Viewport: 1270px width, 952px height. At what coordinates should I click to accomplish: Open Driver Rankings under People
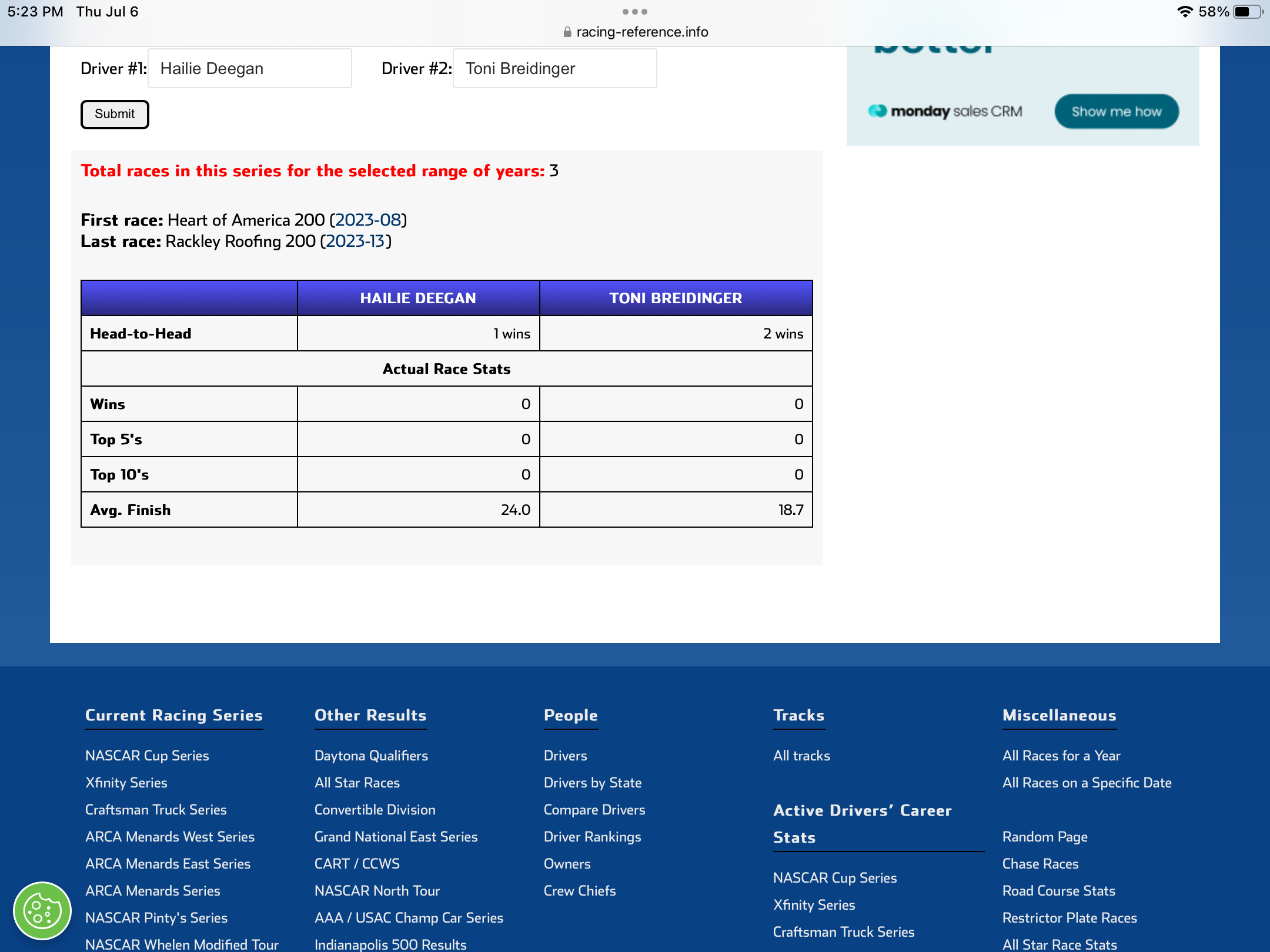coord(592,837)
